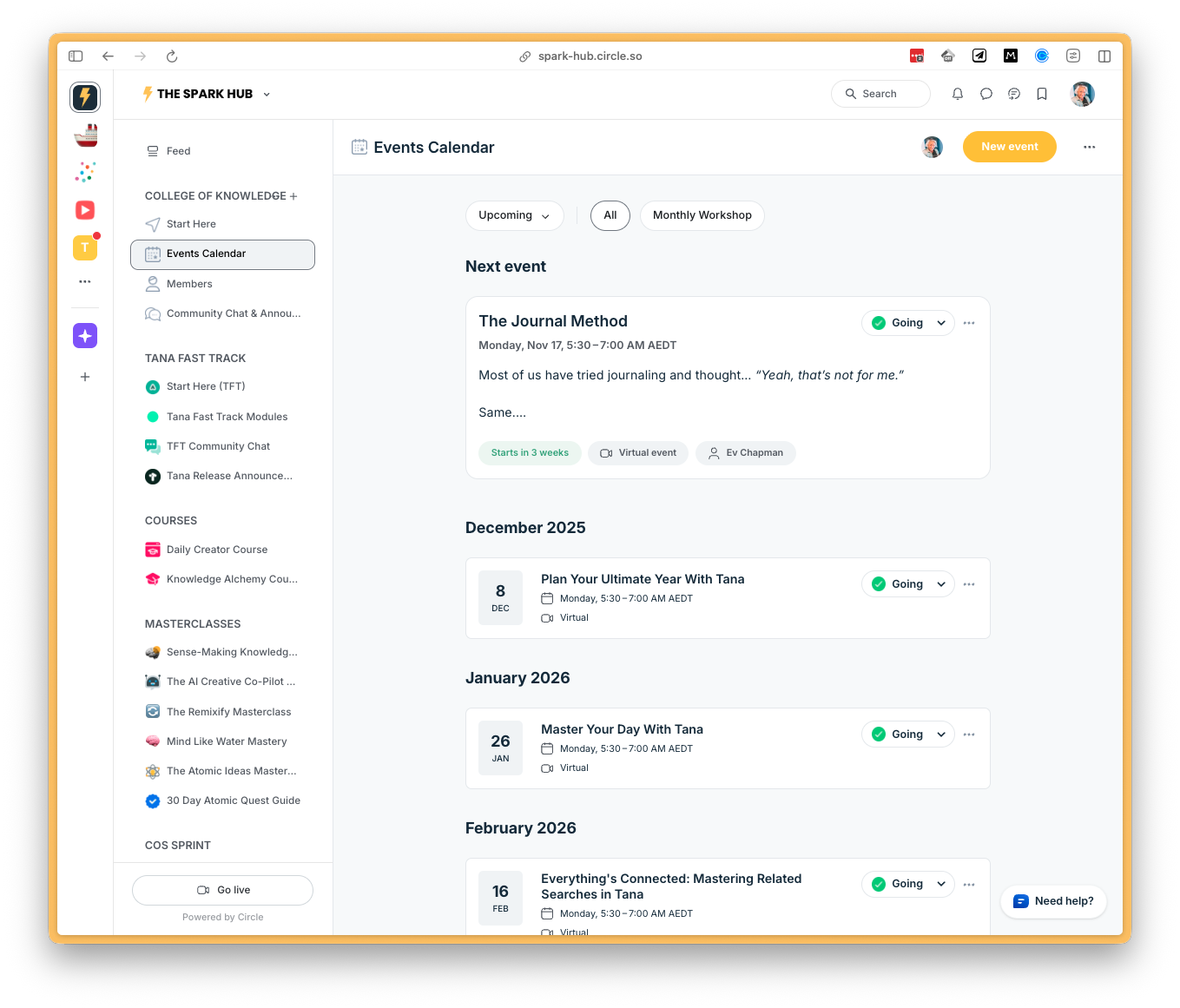This screenshot has width=1180, height=1008.
Task: Expand The Spark Hub community dropdown
Action: point(267,94)
